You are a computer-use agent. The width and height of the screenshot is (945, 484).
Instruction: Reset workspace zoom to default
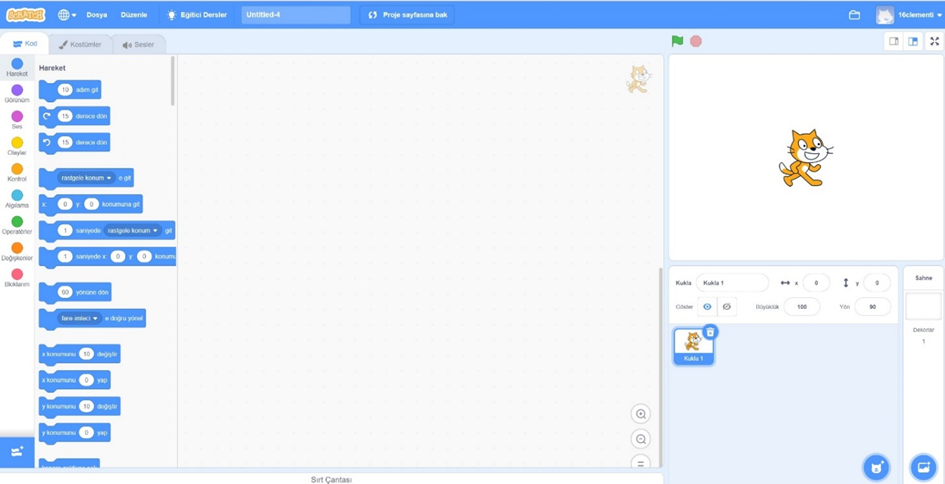pos(641,462)
